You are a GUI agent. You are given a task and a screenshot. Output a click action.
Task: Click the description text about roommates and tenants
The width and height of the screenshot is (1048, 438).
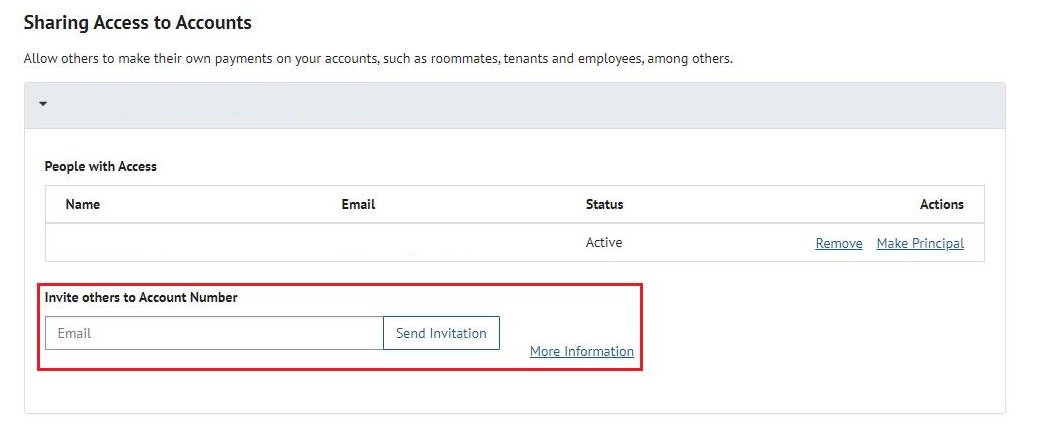click(378, 58)
